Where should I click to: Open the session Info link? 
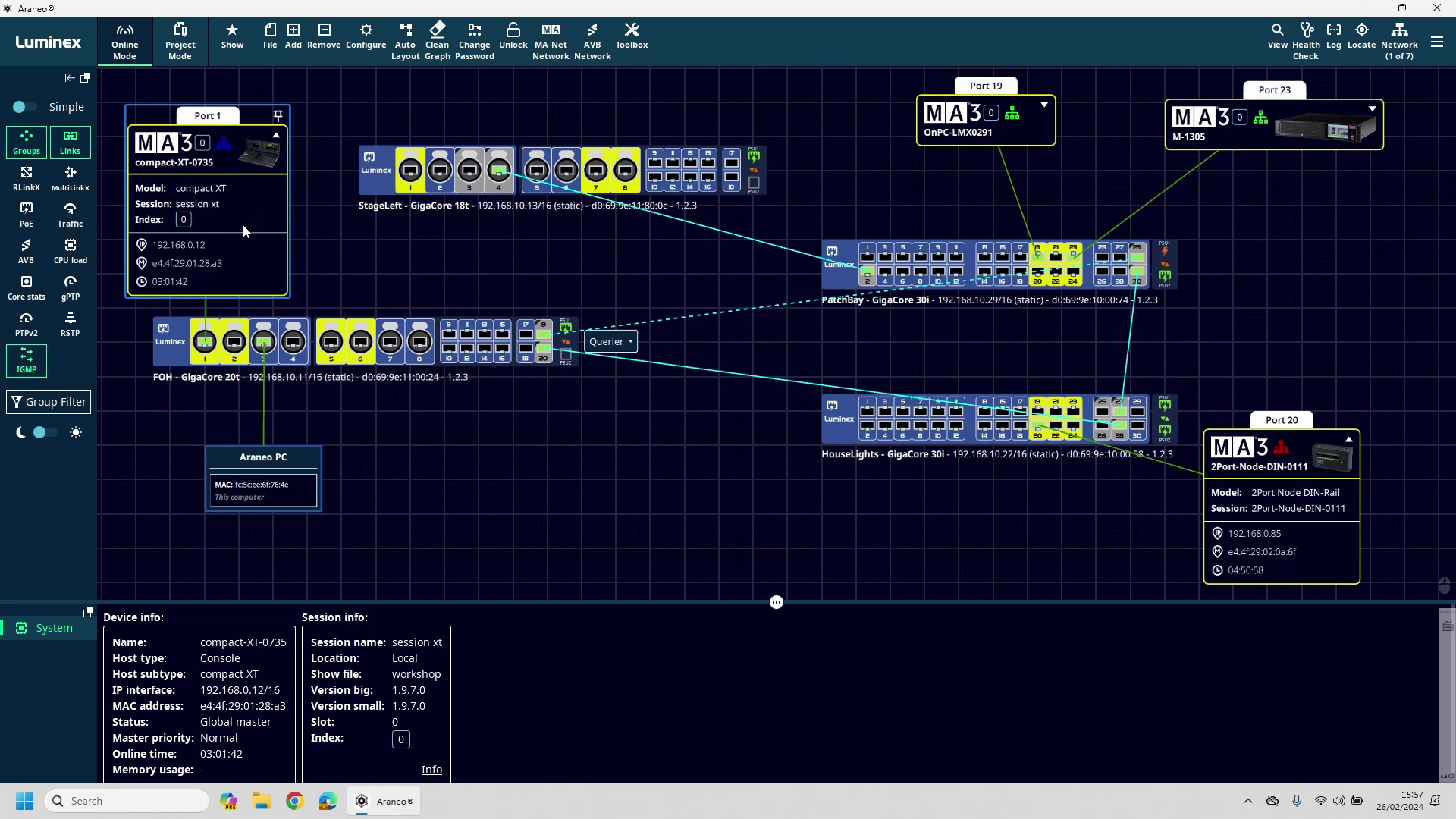click(431, 770)
